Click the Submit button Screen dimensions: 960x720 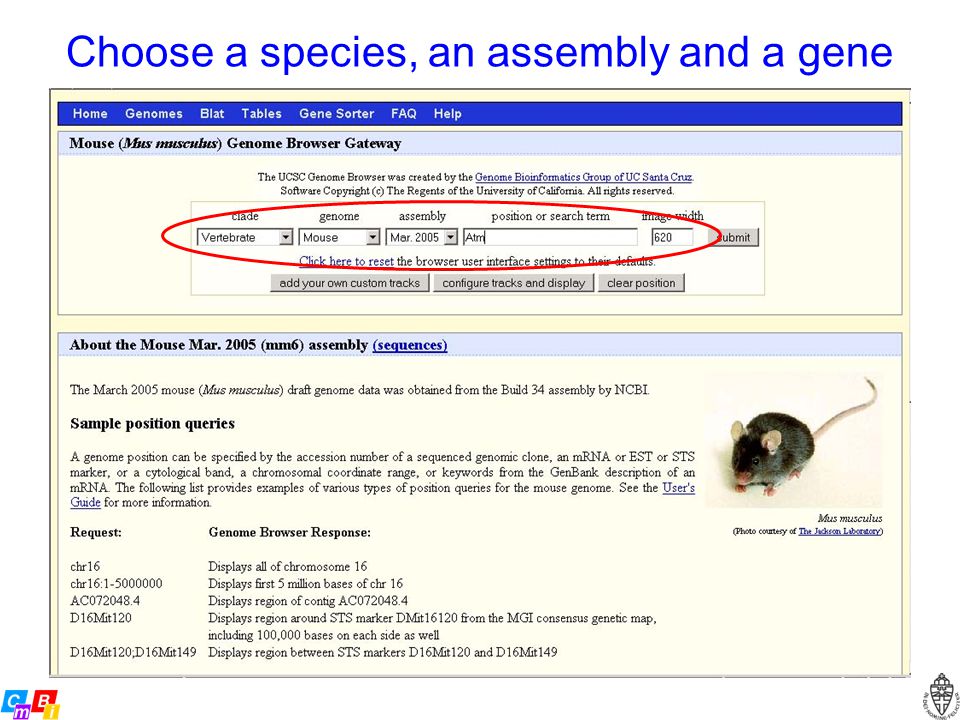(x=733, y=238)
